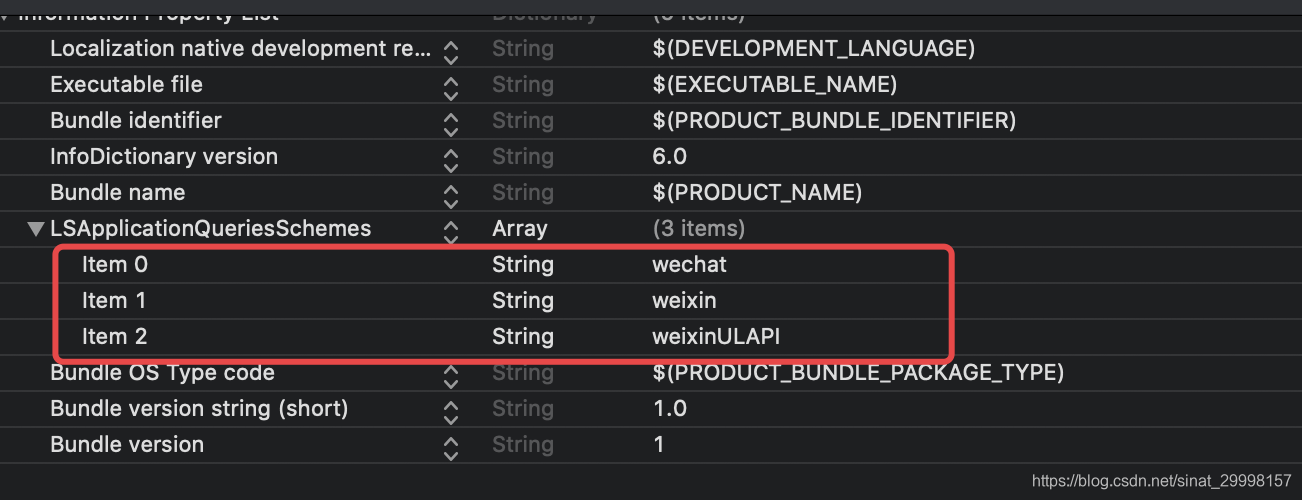The image size is (1302, 500).
Task: Select the Bundle identifier key
Action: [x=135, y=121]
